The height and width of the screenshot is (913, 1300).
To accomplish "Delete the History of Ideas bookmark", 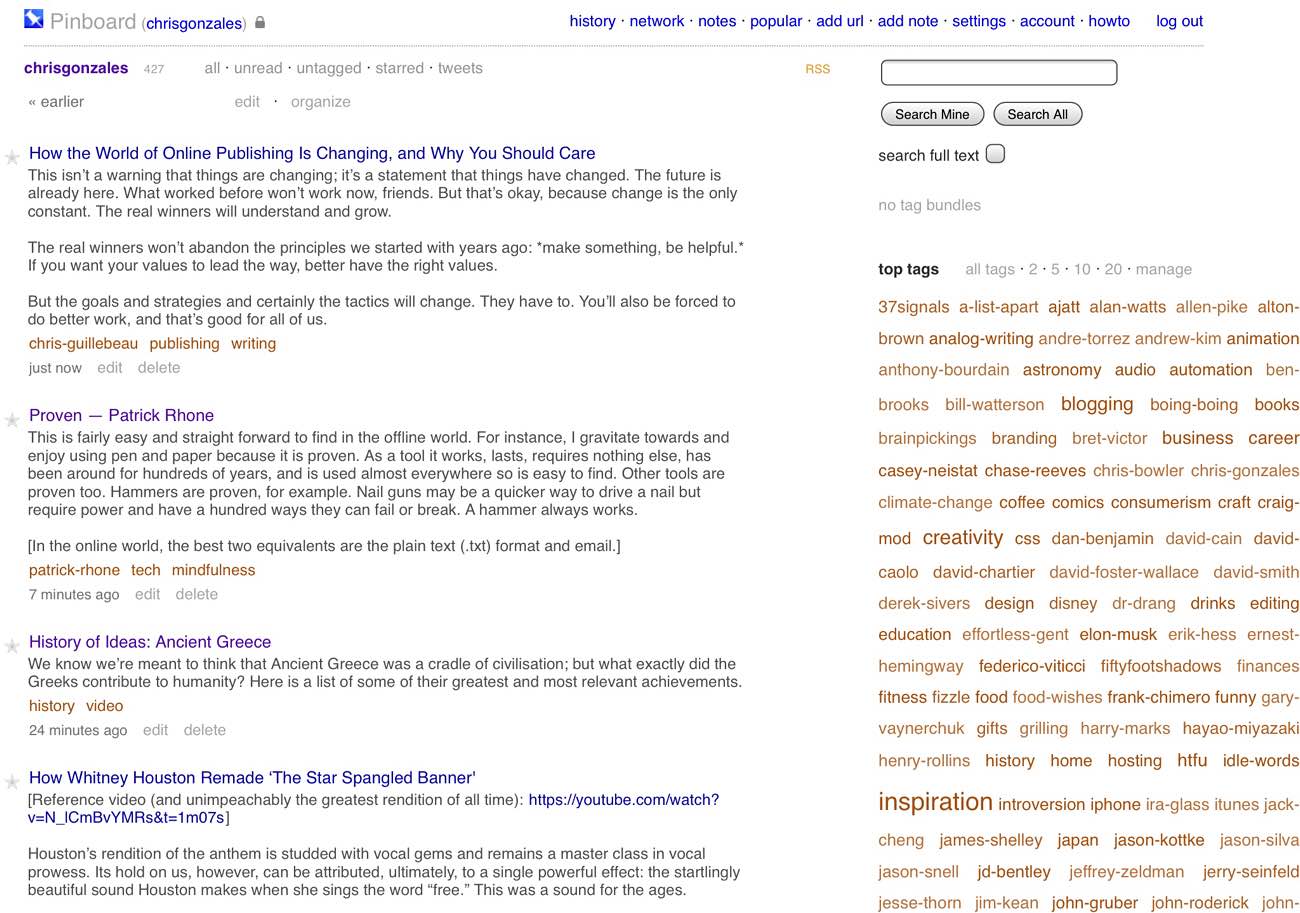I will [205, 730].
